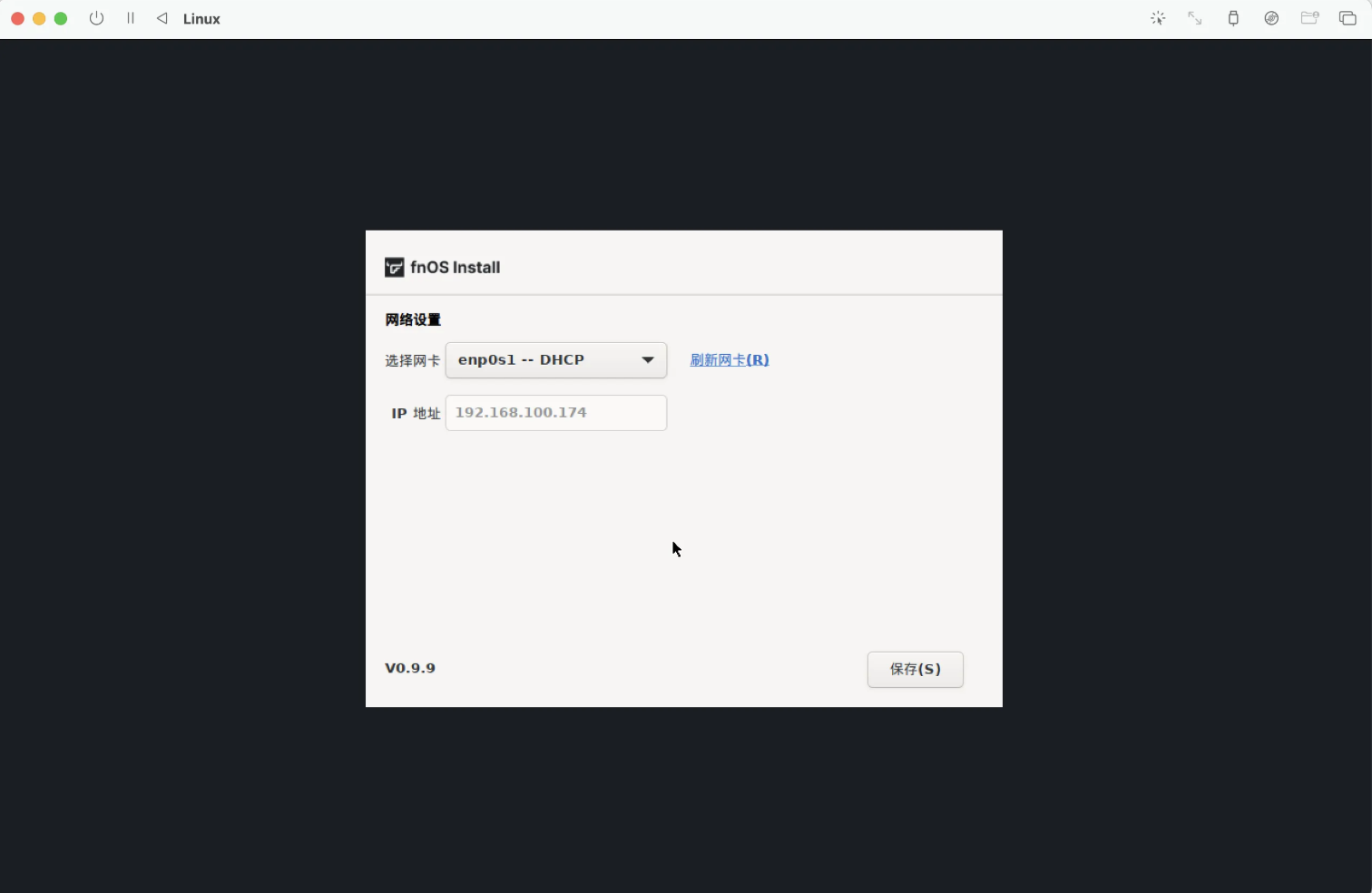Focus the IP 地址 input field
This screenshot has height=893, width=1372.
pos(555,413)
